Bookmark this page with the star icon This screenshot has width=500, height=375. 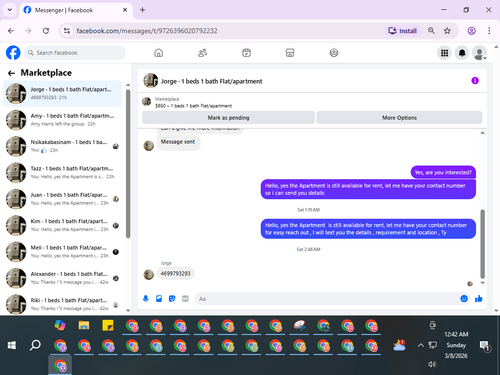tap(447, 31)
